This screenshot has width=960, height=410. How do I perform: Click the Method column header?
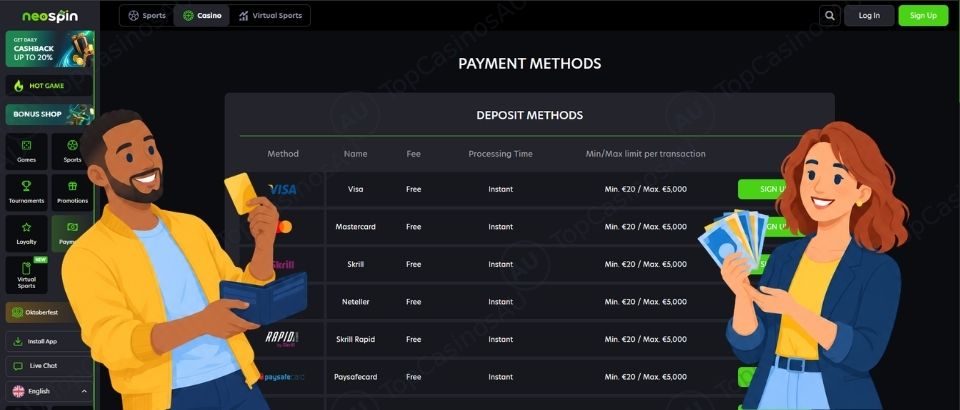(x=283, y=154)
